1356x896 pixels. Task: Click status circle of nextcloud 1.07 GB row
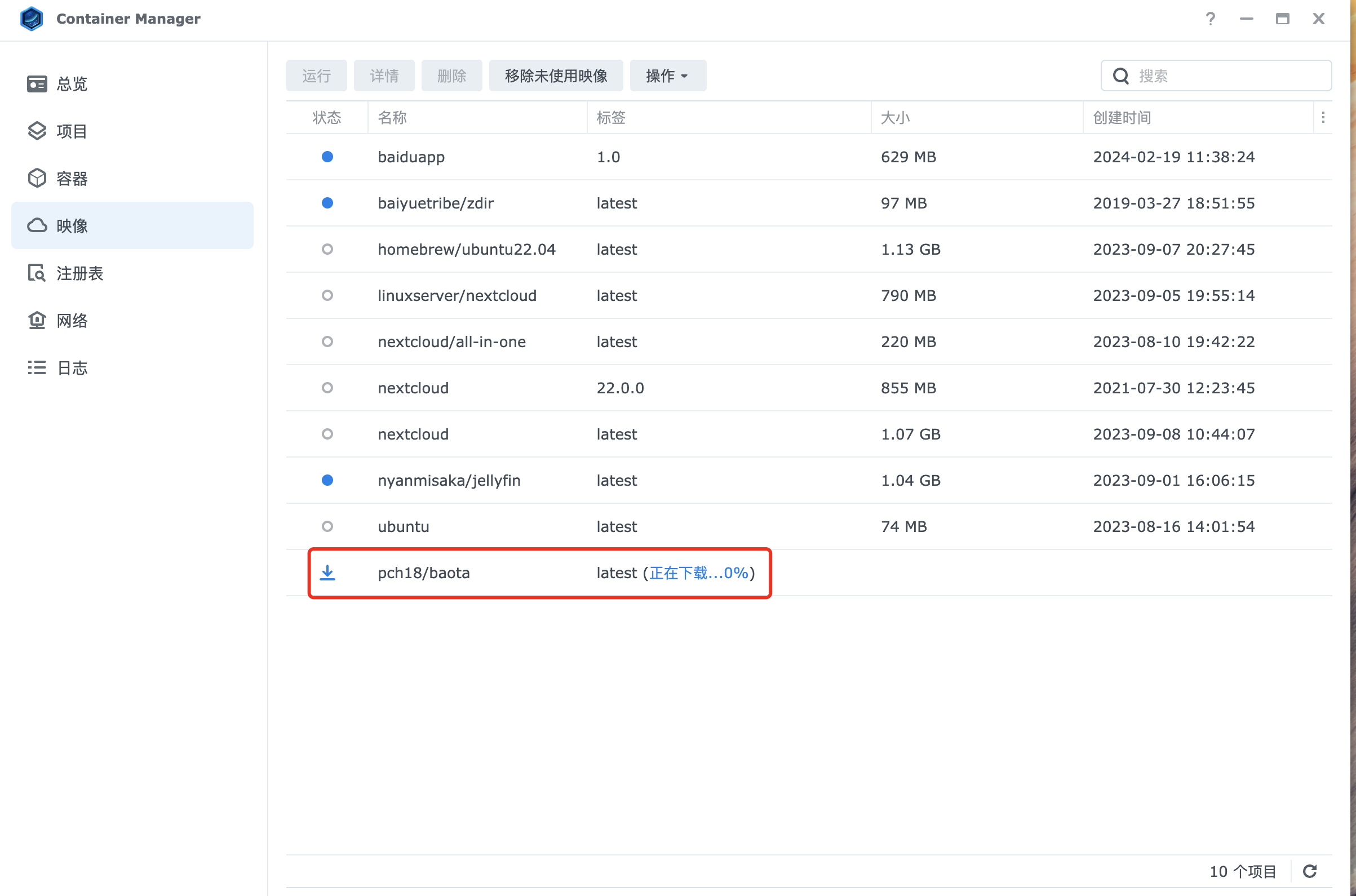[x=327, y=434]
